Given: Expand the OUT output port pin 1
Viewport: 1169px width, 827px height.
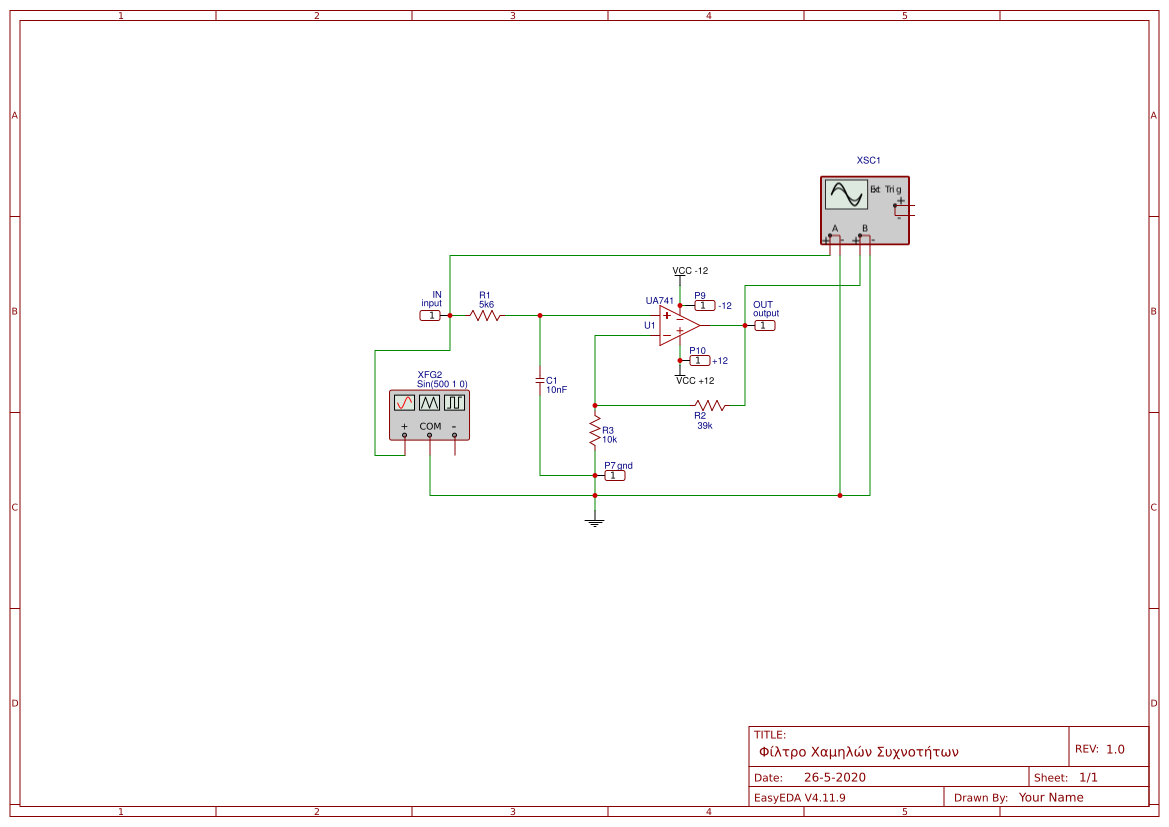Looking at the screenshot, I should coord(764,324).
